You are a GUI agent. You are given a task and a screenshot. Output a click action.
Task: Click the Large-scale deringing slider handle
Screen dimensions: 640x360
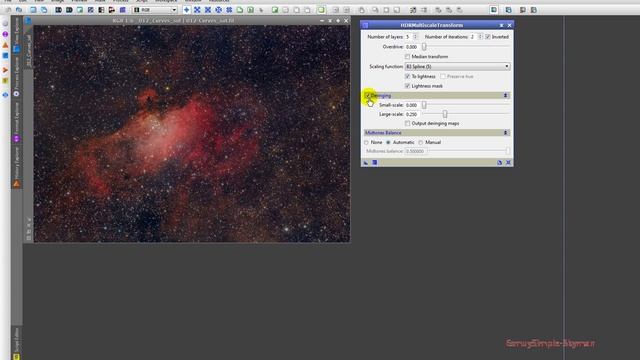(445, 114)
